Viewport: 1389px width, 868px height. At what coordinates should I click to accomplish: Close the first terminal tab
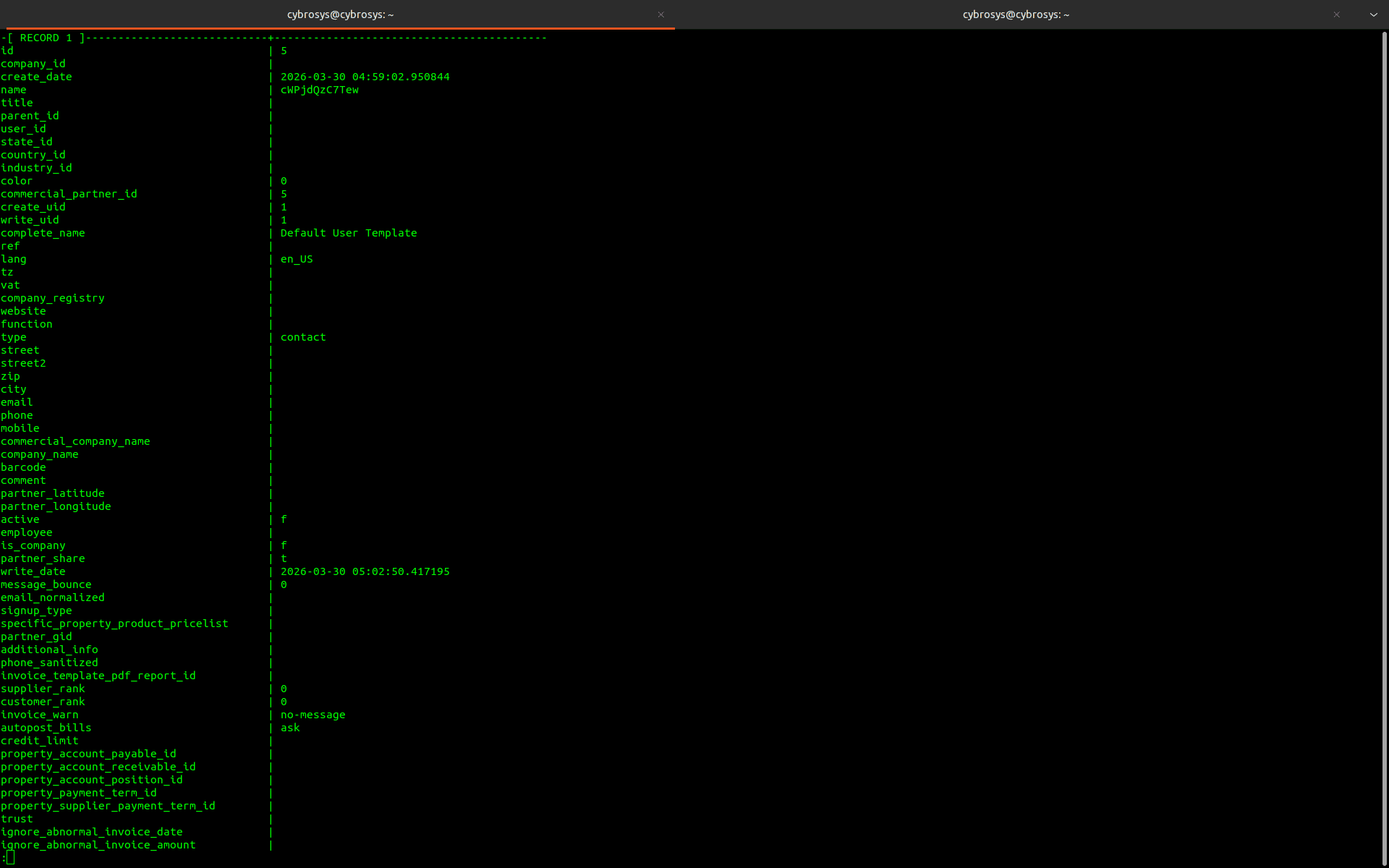(660, 14)
